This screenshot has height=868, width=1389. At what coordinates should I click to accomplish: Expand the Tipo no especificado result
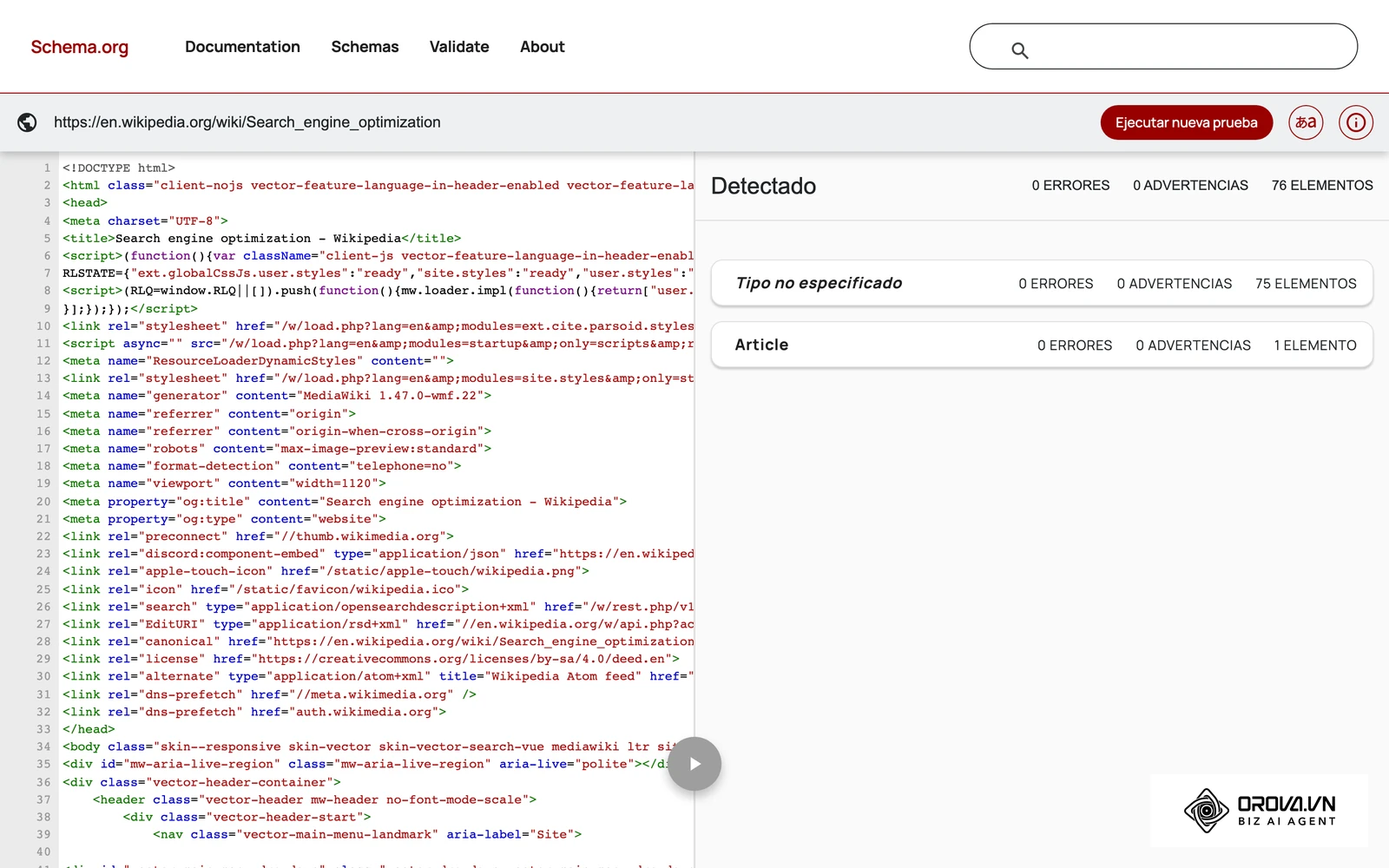point(1042,283)
